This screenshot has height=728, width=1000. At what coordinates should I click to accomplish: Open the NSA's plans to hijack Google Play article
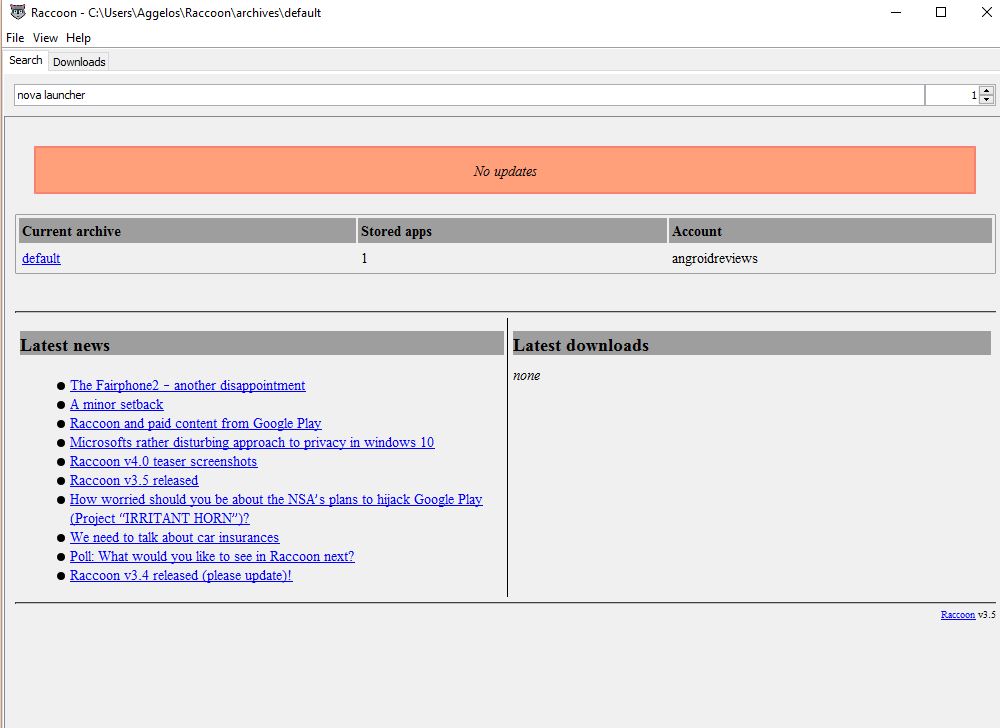click(276, 509)
